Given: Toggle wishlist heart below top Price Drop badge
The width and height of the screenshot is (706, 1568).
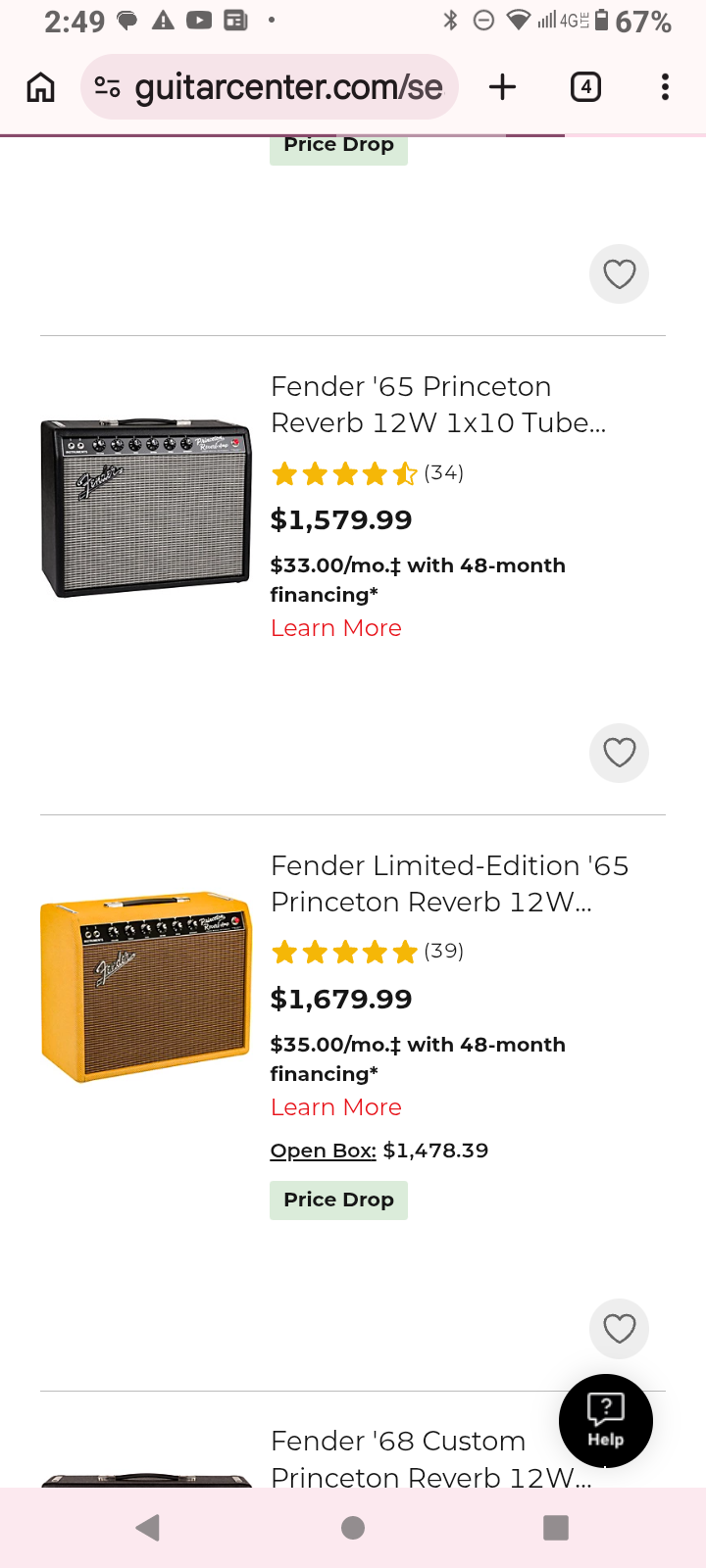Looking at the screenshot, I should pos(619,274).
